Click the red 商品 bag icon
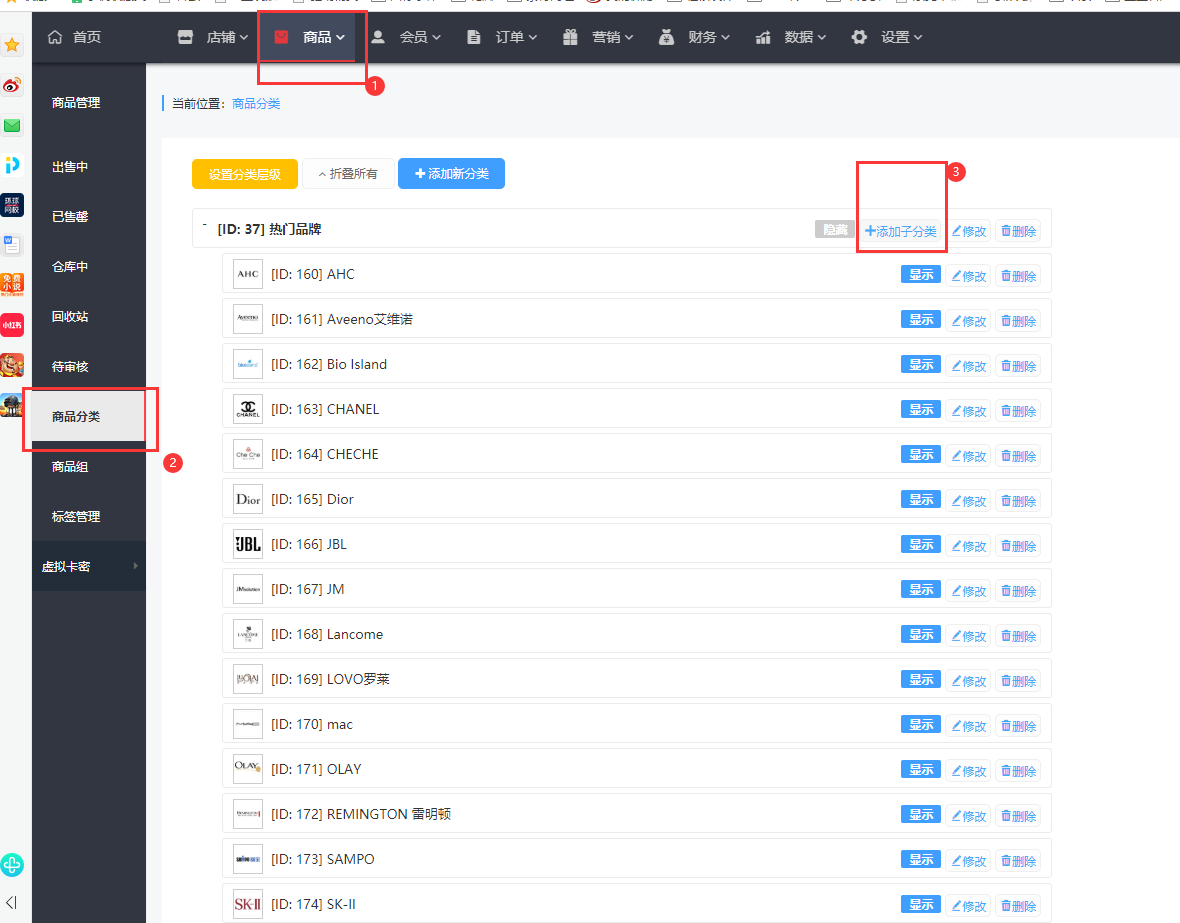Viewport: 1180px width, 923px height. point(281,37)
